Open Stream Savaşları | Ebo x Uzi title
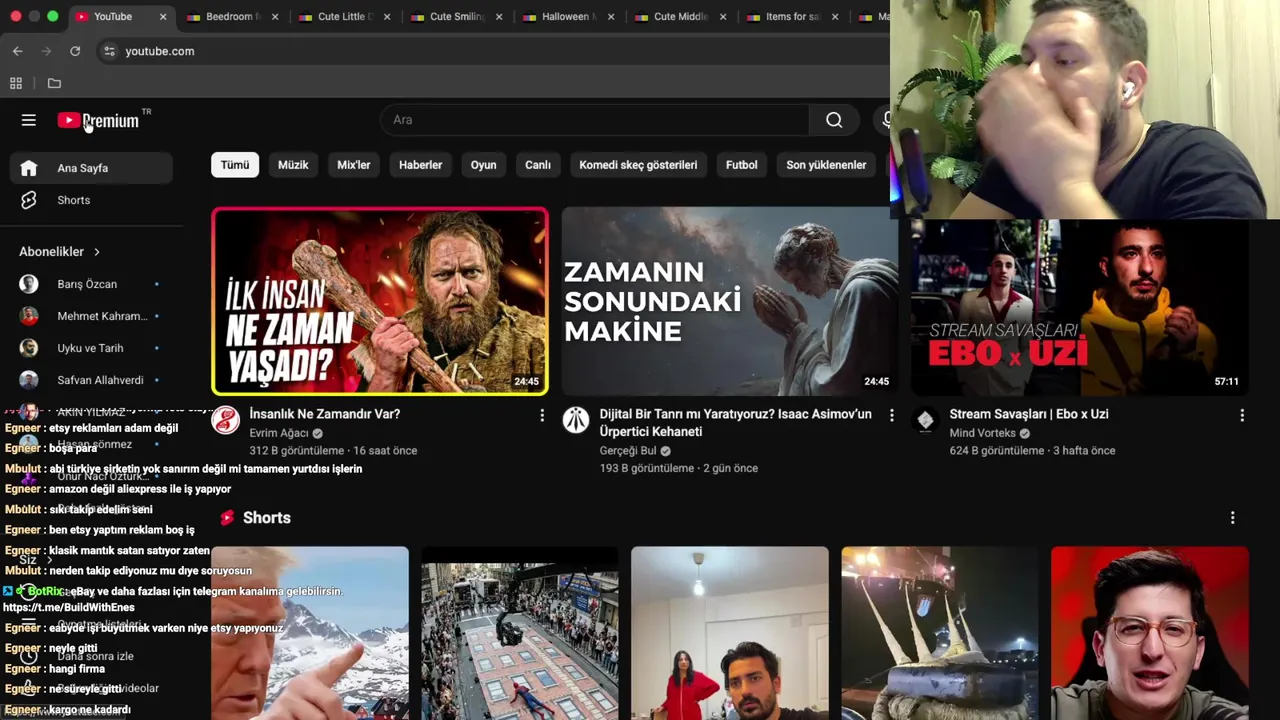The image size is (1280, 720). 1029,414
